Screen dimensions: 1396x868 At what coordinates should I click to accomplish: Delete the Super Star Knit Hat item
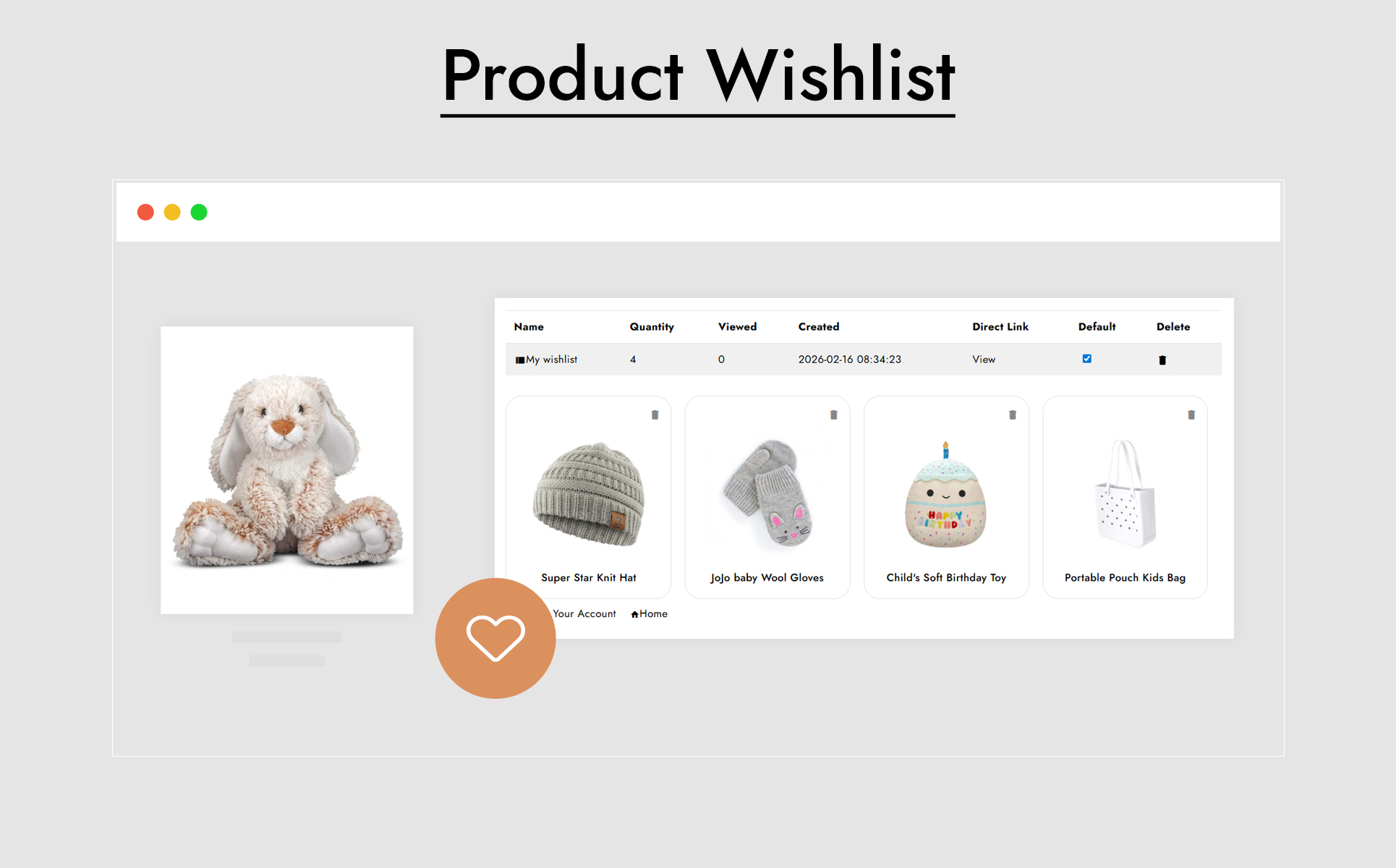point(655,415)
